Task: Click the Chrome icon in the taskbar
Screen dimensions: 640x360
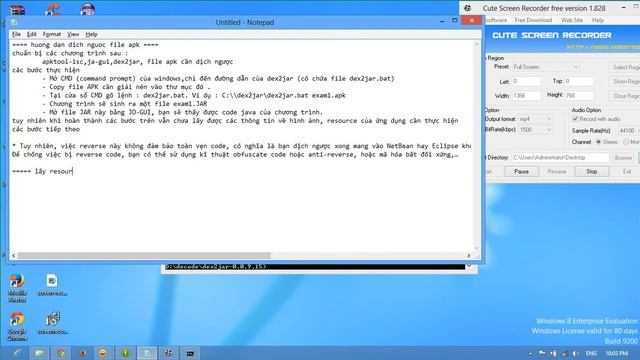Action: [x=60, y=353]
